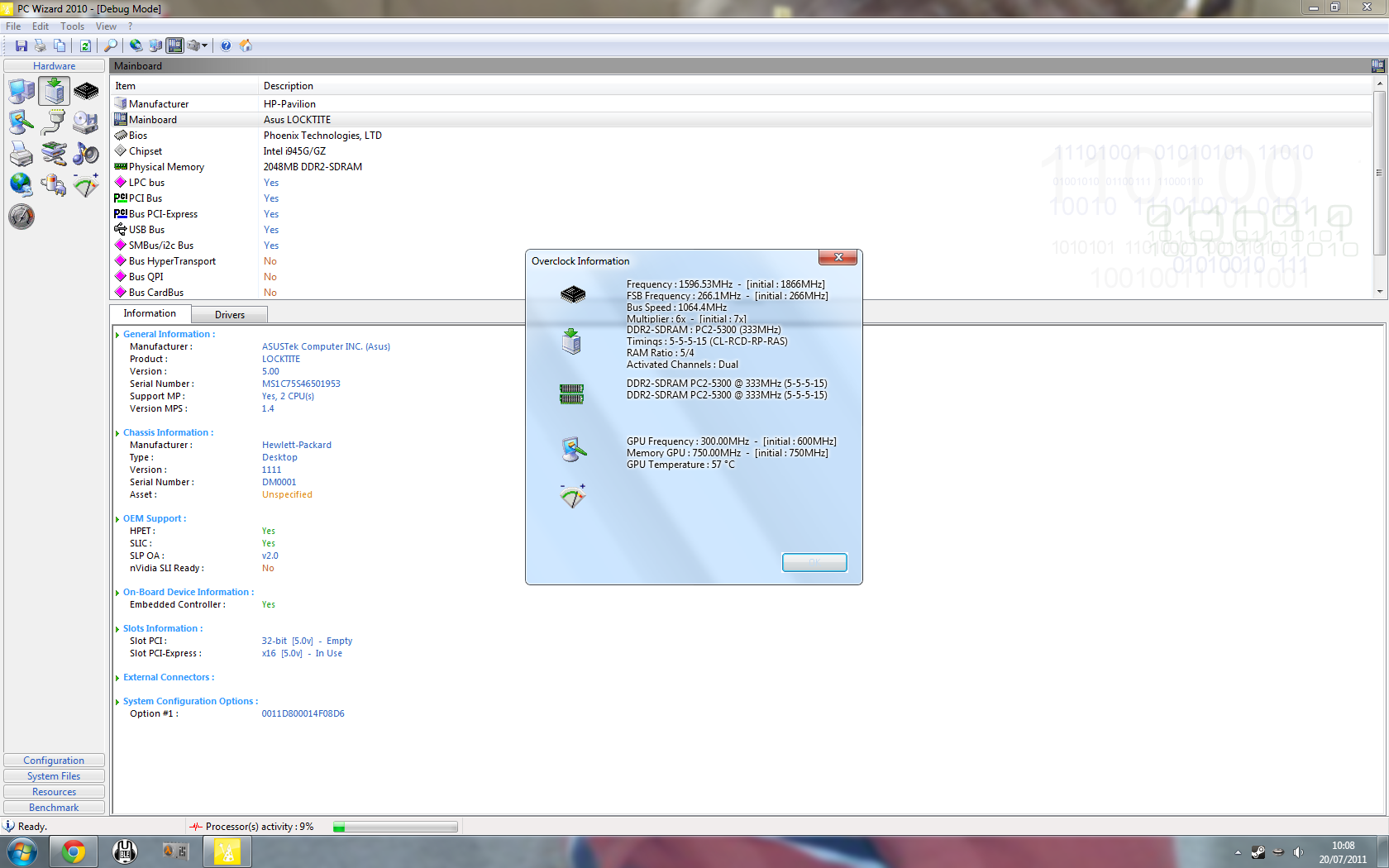Click the volume speaker tray icon
Screen dimensions: 1389x868
[x=1298, y=852]
